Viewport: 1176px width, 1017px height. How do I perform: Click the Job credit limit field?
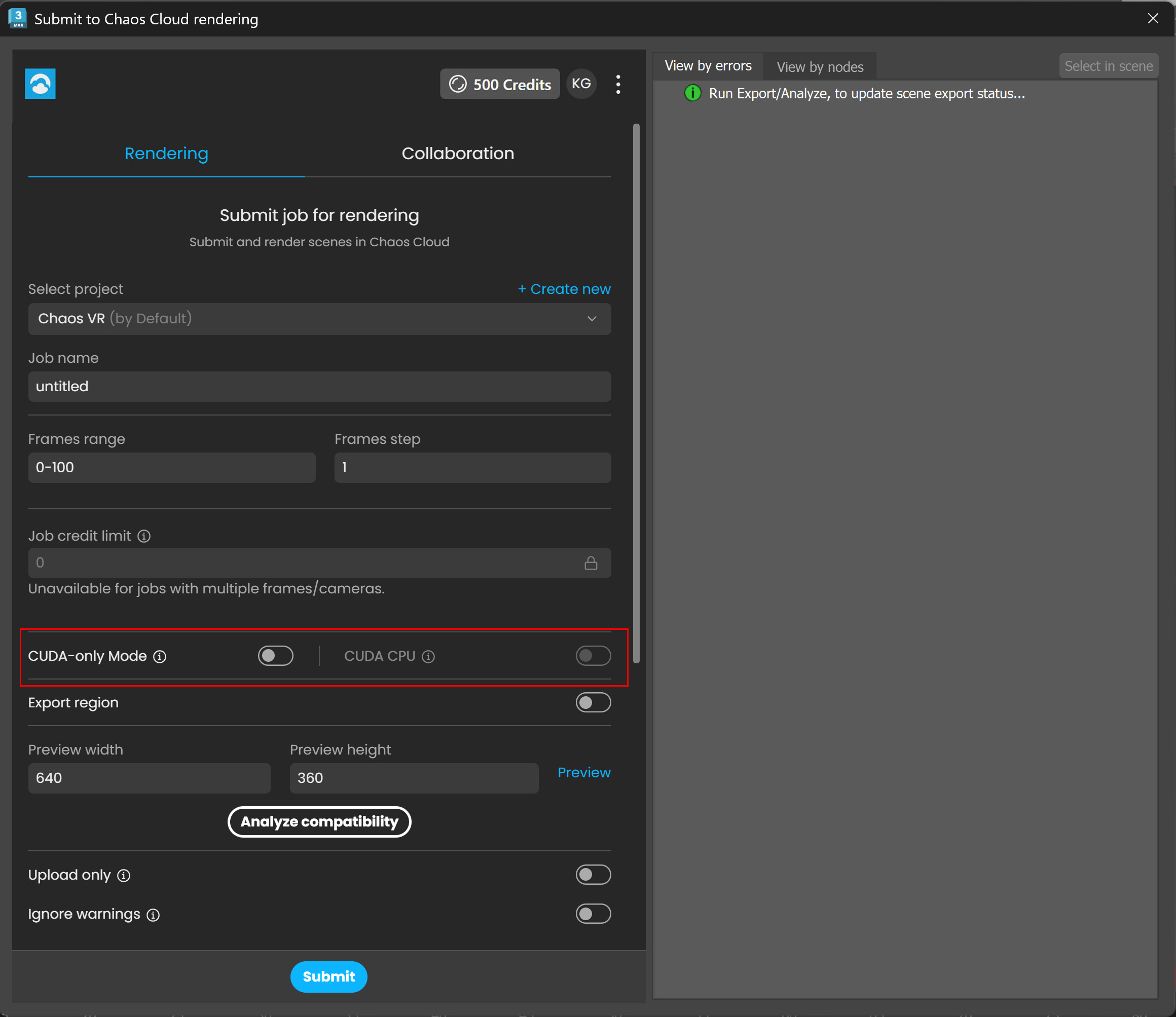319,563
